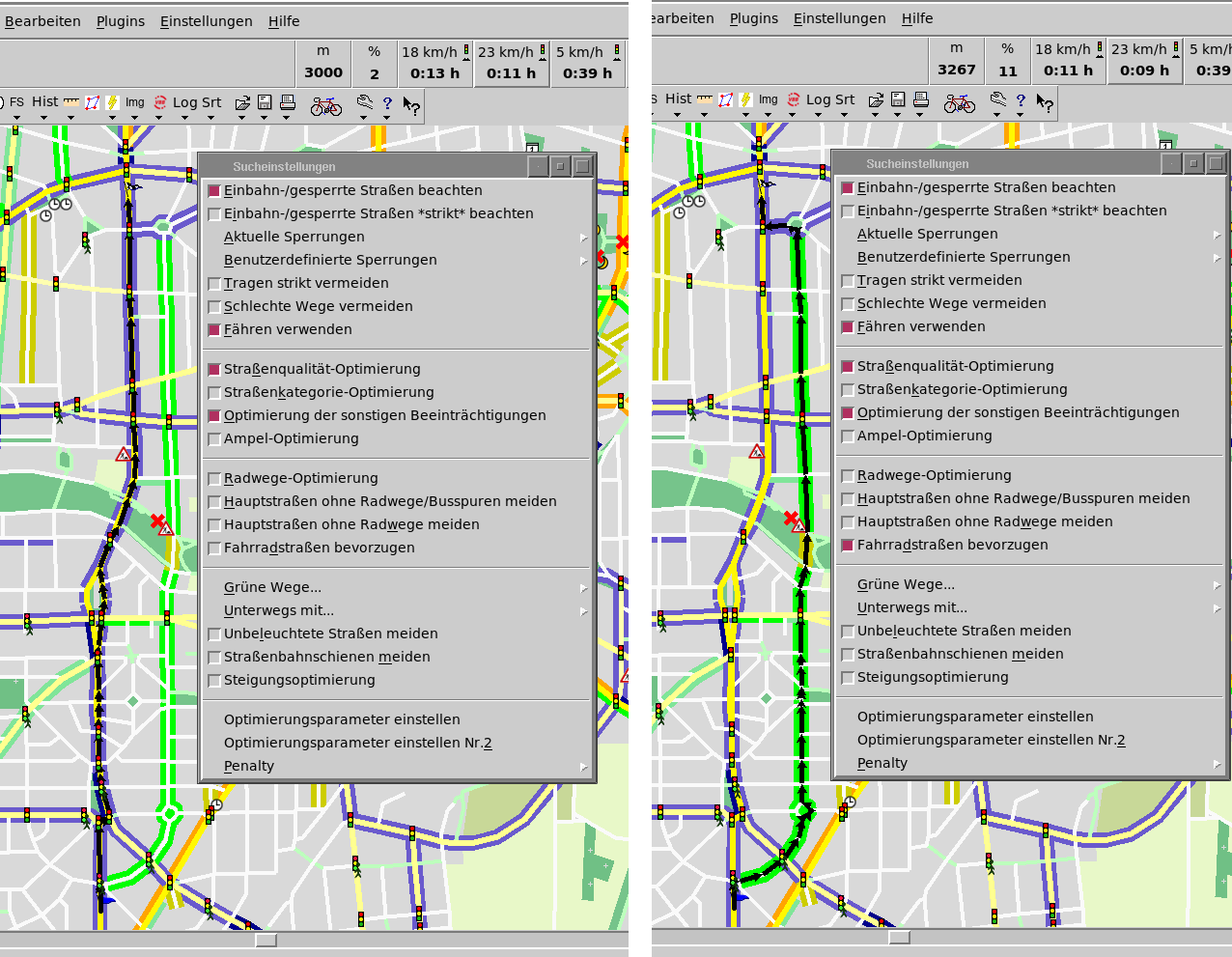Image resolution: width=1232 pixels, height=957 pixels.
Task: Click the ruler icon in right toolbar
Action: tap(705, 99)
